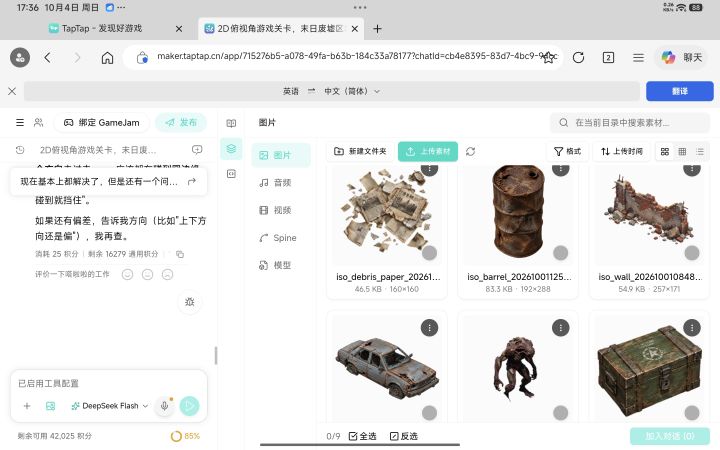
Task: Click the 绑定 GameJam button
Action: 101,123
